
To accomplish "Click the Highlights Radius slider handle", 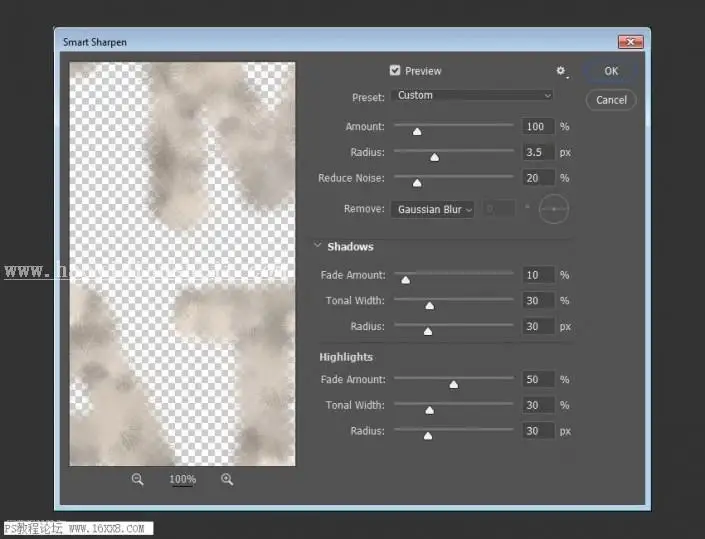I will coord(428,436).
